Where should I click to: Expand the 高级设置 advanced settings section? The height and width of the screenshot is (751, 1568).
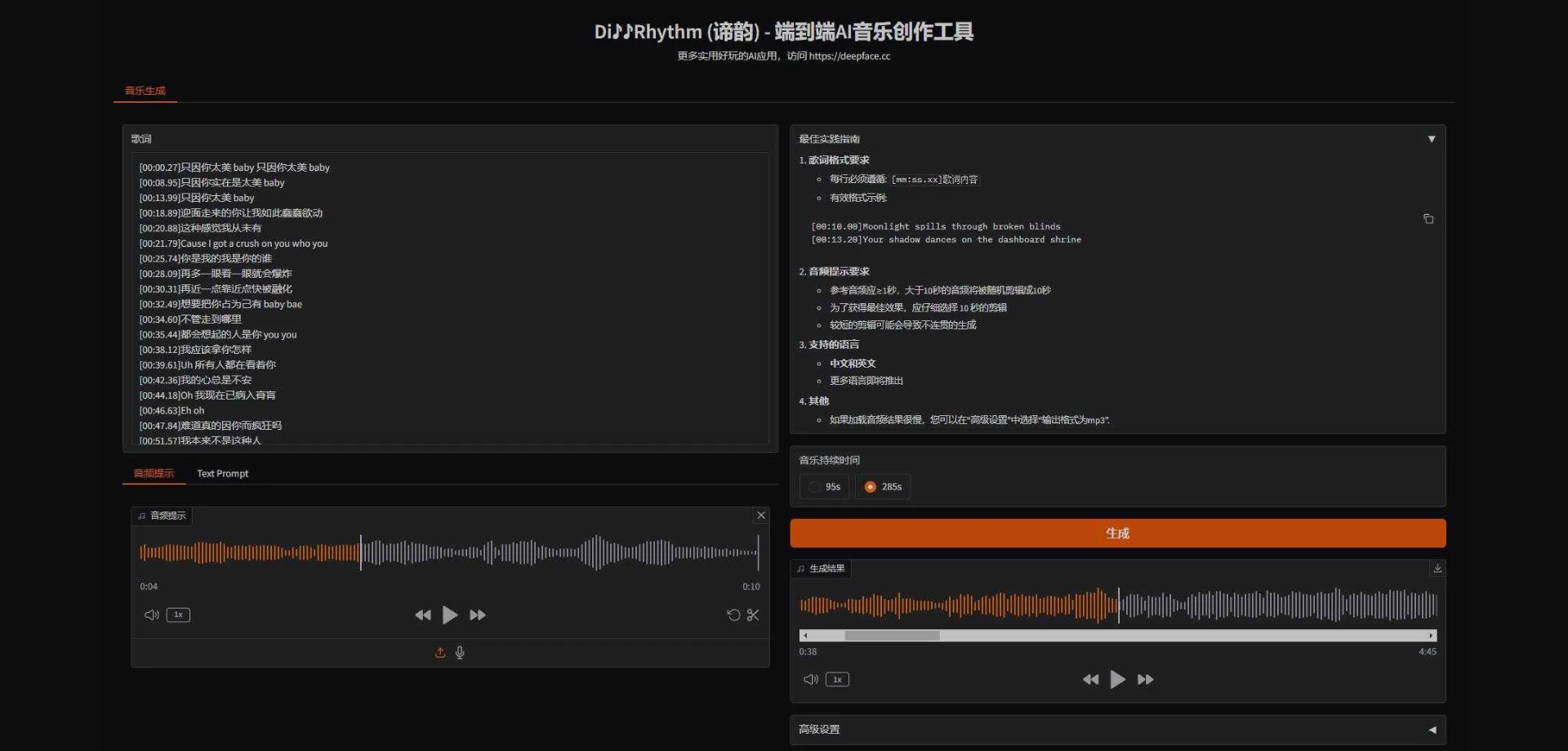[x=1431, y=730]
